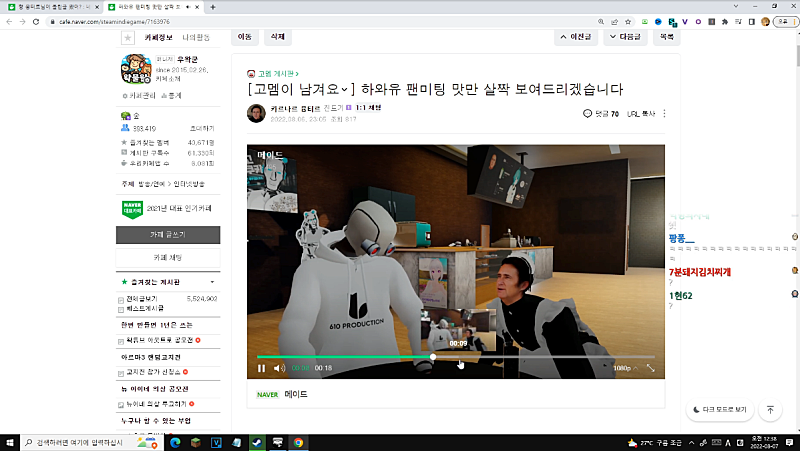Click the scroll-to-top arrow button
The width and height of the screenshot is (800, 451).
[770, 410]
